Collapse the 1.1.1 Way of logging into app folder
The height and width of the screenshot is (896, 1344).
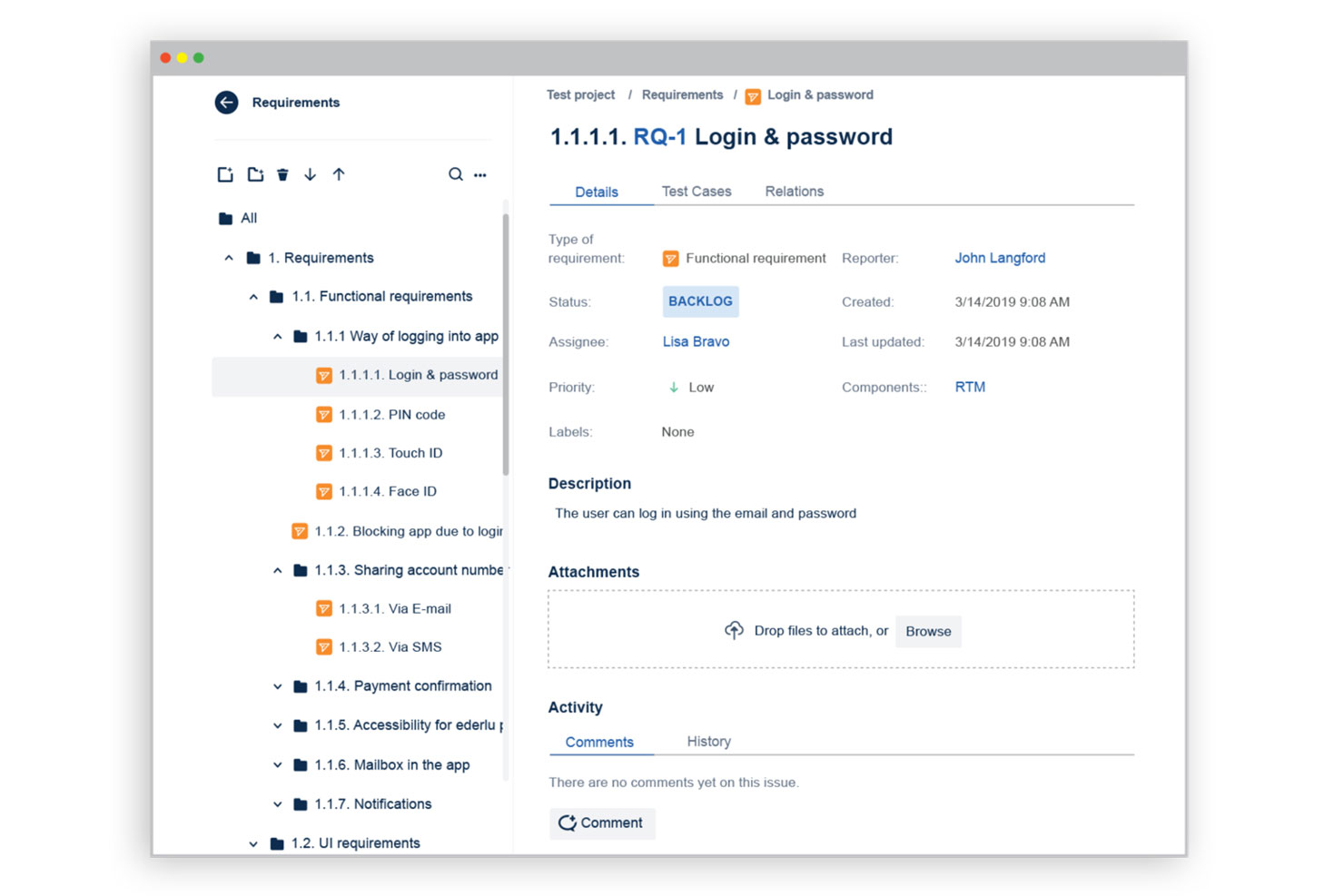278,336
